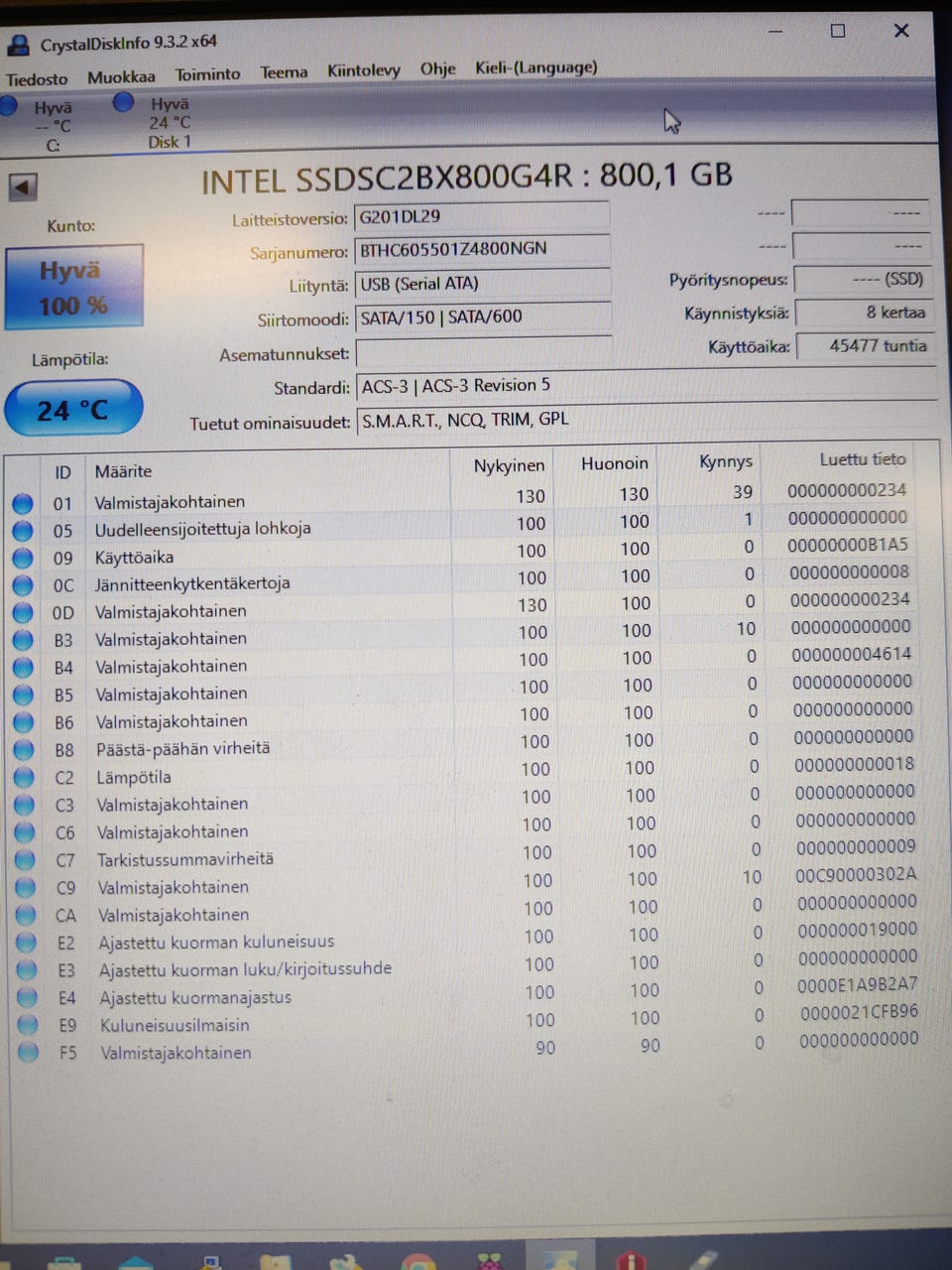Click the Siirtomoodi field SATA/150 | SATA/600
Image resolution: width=952 pixels, height=1270 pixels.
pyautogui.click(x=482, y=317)
